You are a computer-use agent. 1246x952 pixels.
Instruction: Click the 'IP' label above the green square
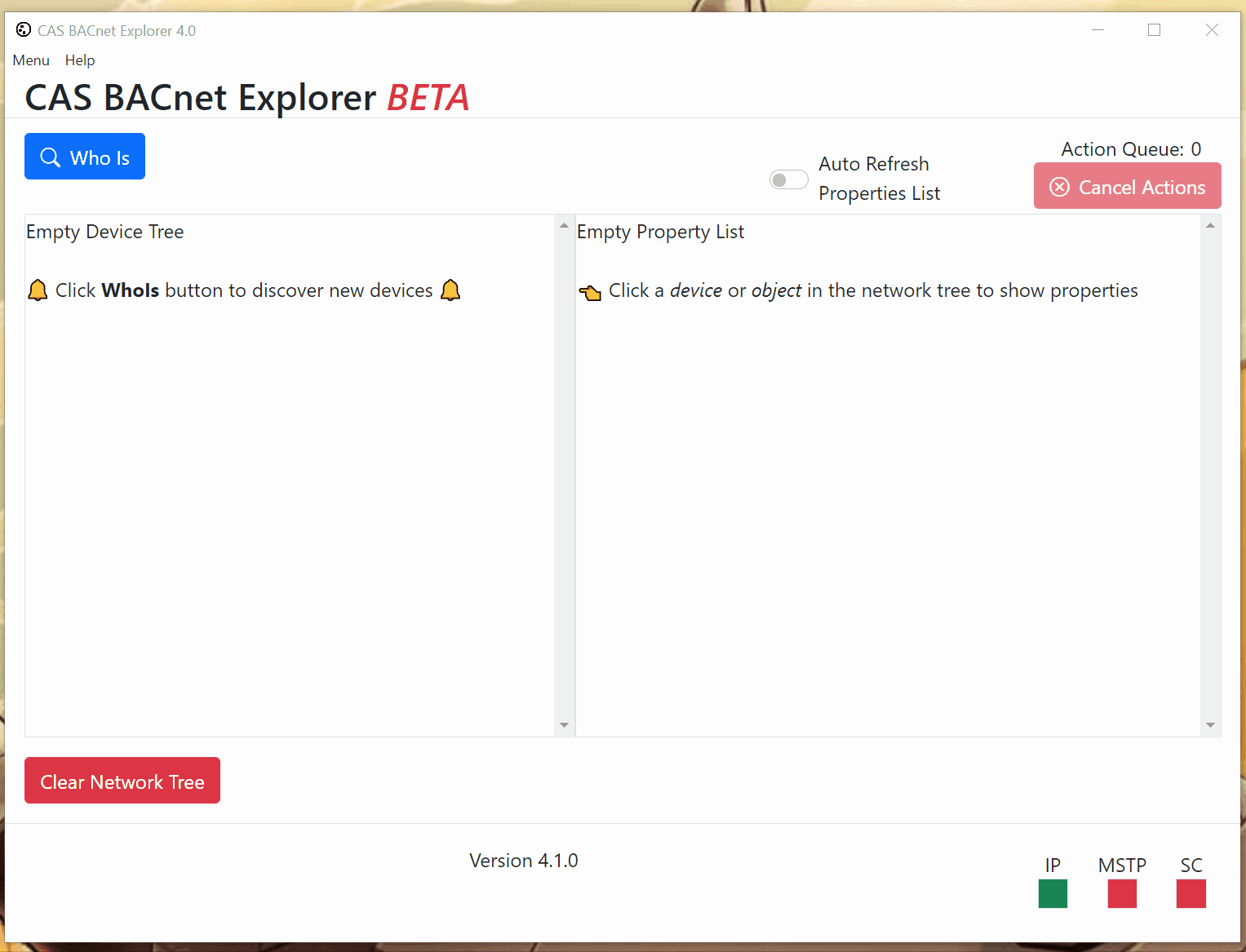coord(1053,866)
